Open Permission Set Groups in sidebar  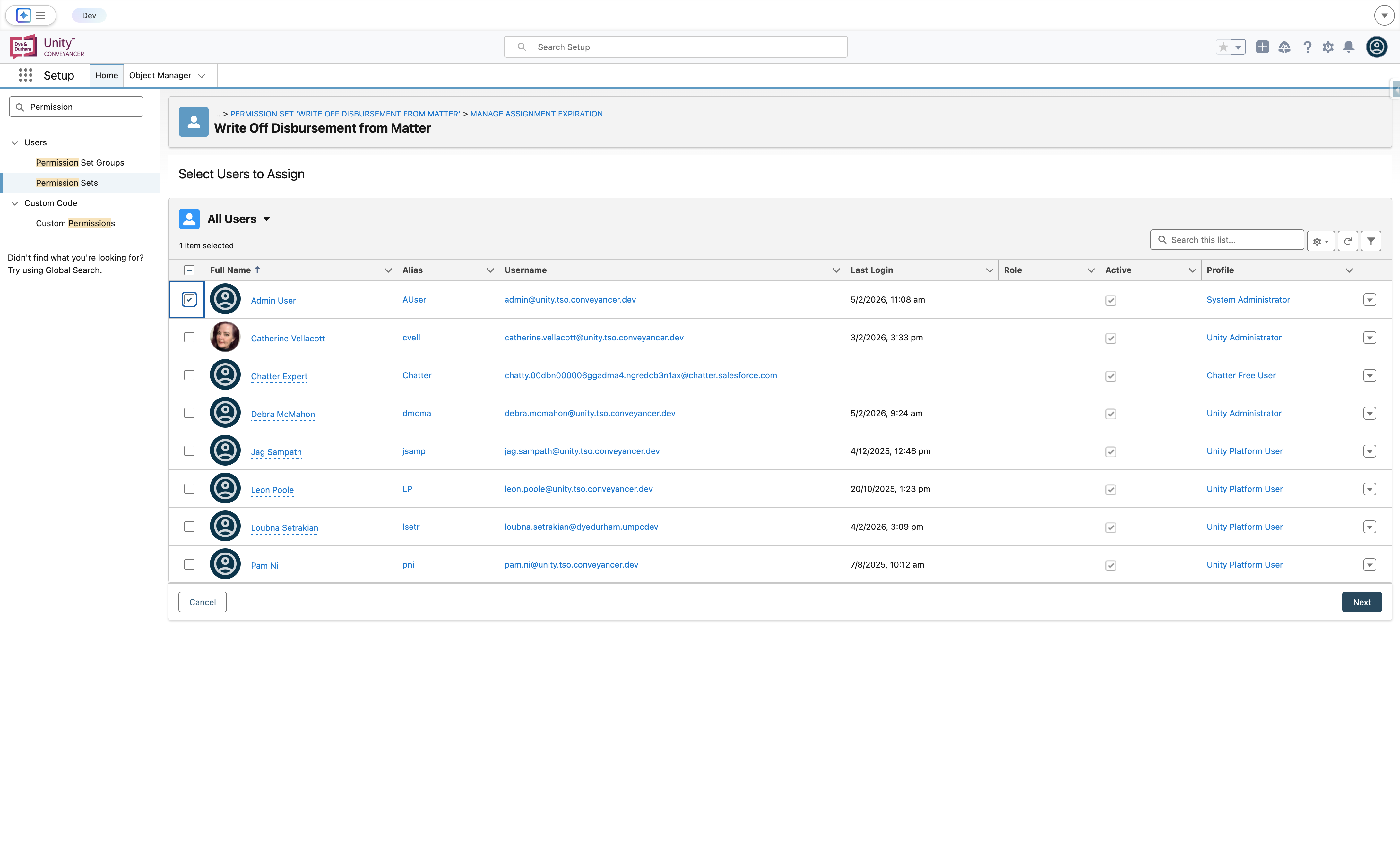80,162
